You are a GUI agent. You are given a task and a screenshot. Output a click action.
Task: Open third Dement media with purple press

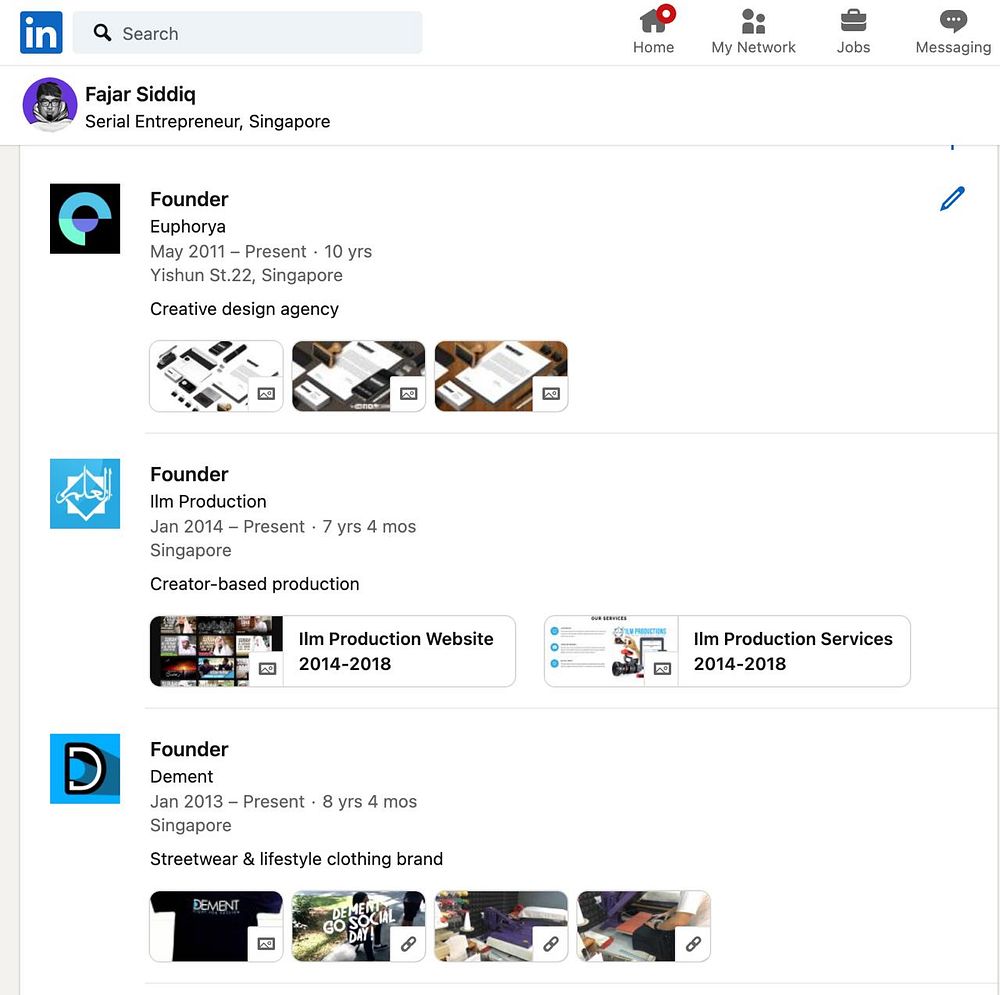tap(501, 926)
